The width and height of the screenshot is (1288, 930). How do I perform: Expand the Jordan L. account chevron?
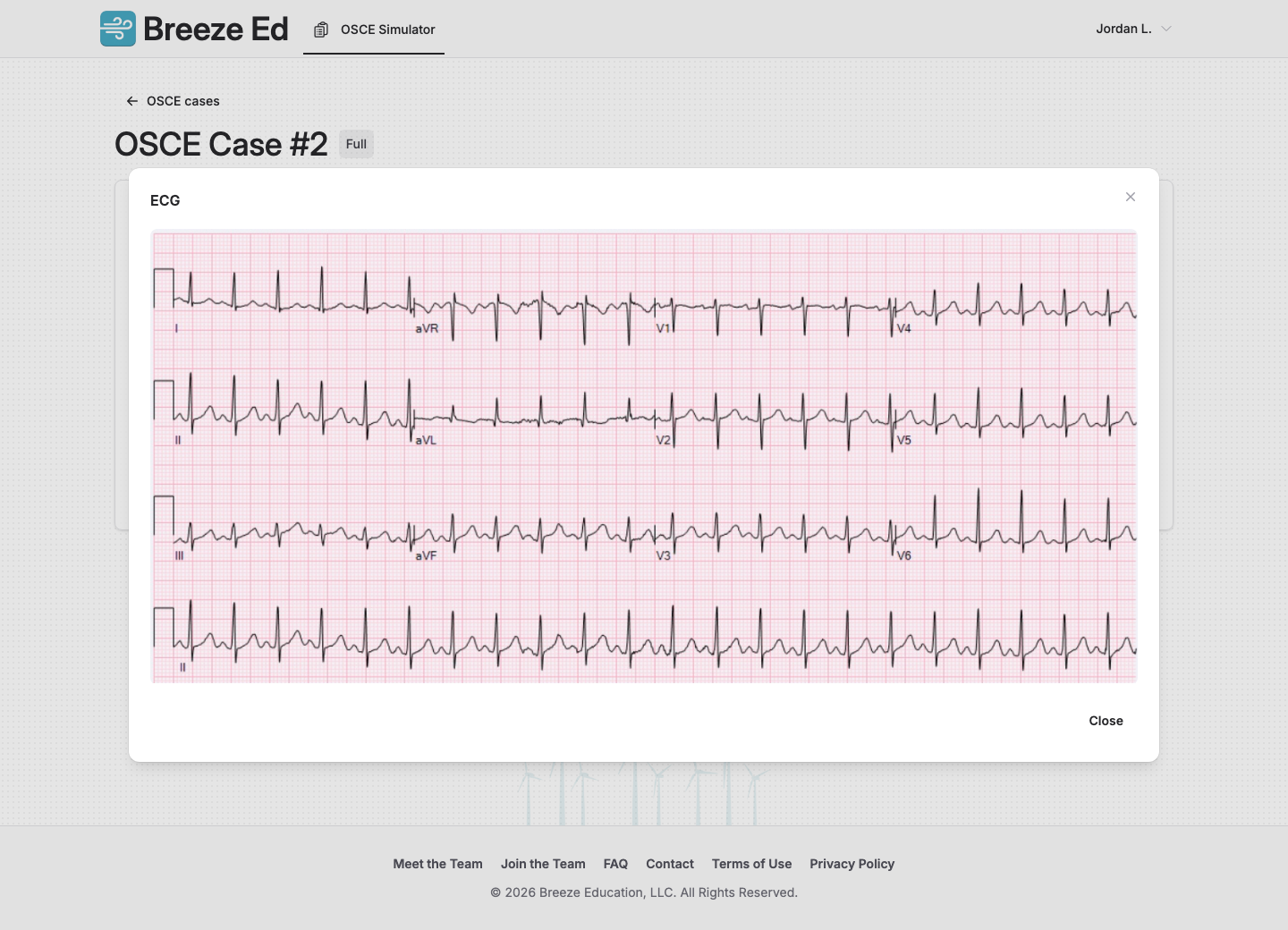pyautogui.click(x=1166, y=29)
